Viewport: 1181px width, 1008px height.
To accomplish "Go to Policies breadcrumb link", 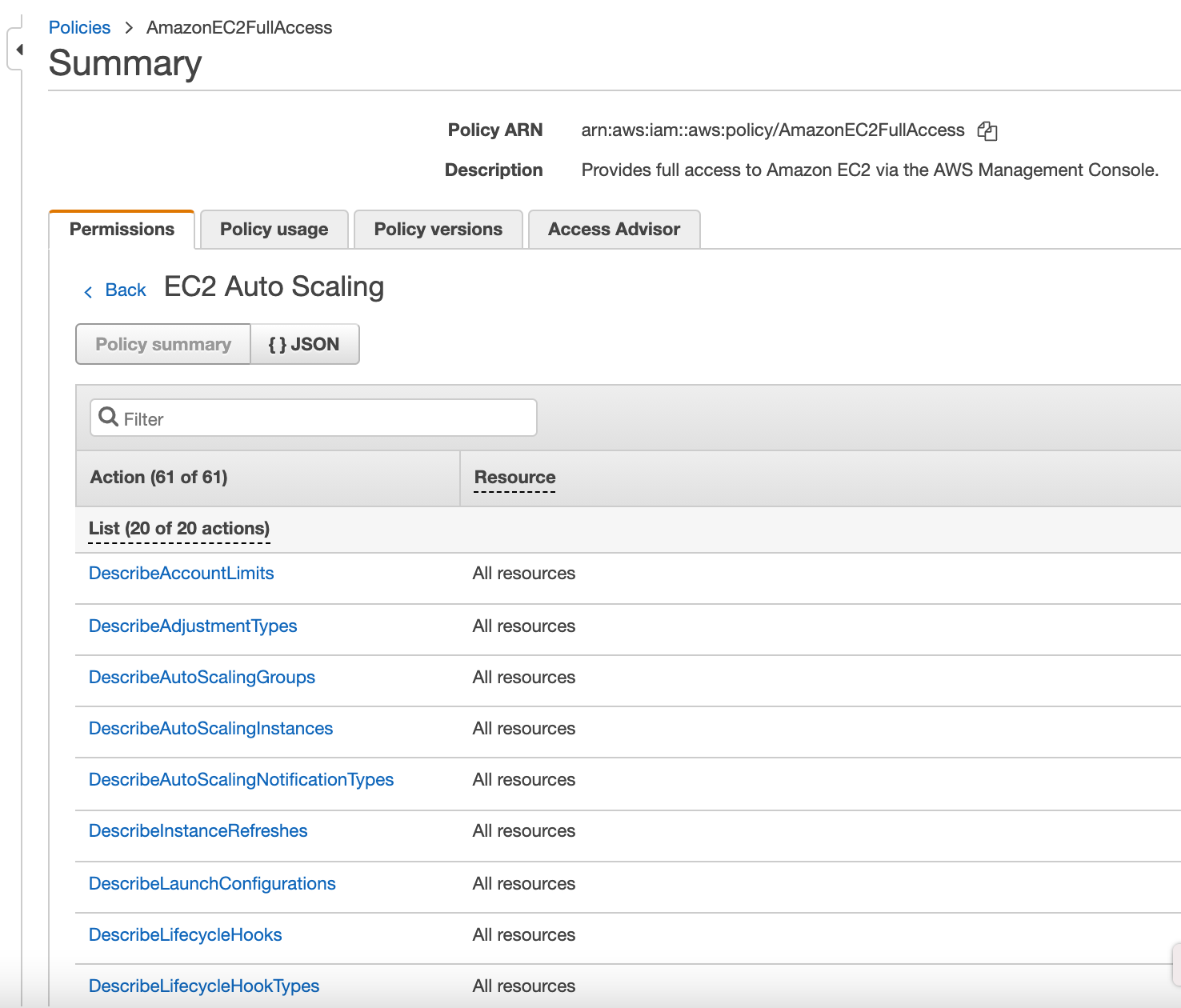I will click(79, 27).
